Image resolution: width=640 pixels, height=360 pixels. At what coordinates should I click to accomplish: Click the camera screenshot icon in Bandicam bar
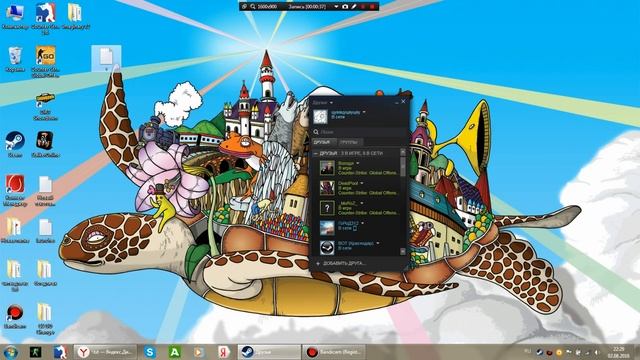[345, 7]
